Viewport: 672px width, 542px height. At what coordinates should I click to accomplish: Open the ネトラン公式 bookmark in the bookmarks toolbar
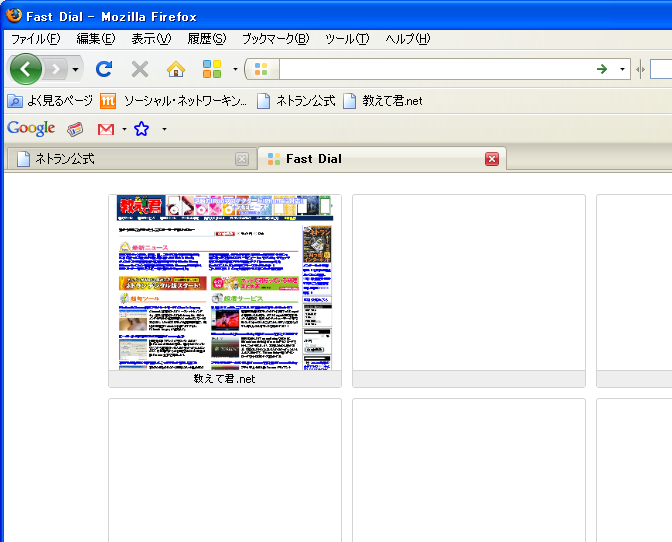click(x=296, y=101)
